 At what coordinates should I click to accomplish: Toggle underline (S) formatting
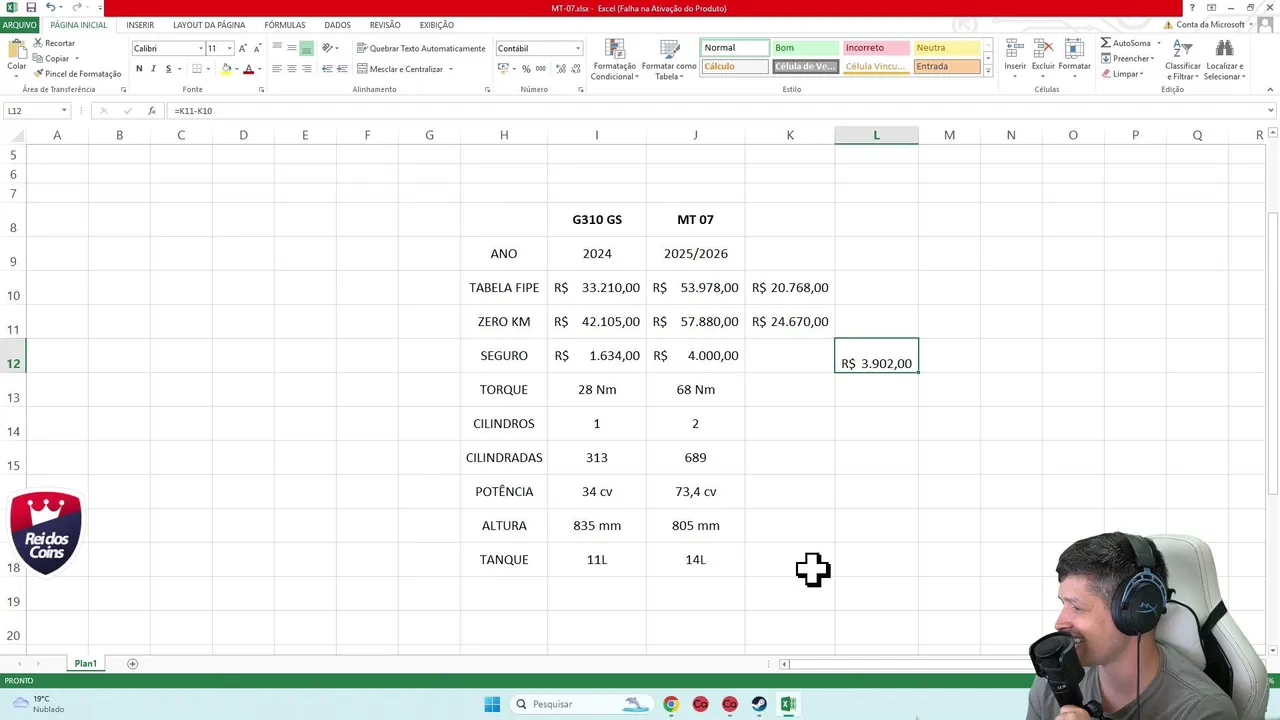coord(168,69)
